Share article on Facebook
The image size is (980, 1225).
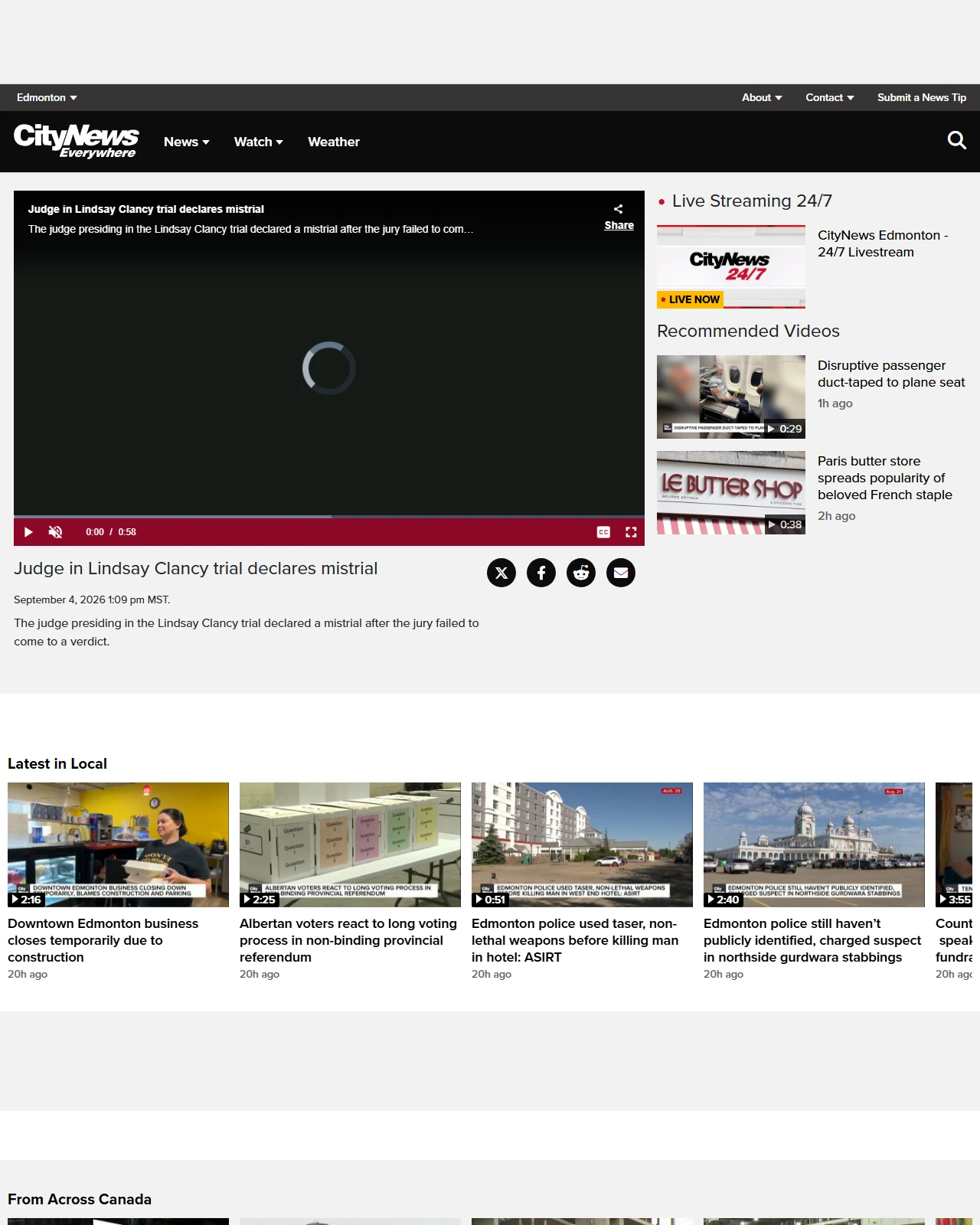click(x=541, y=573)
